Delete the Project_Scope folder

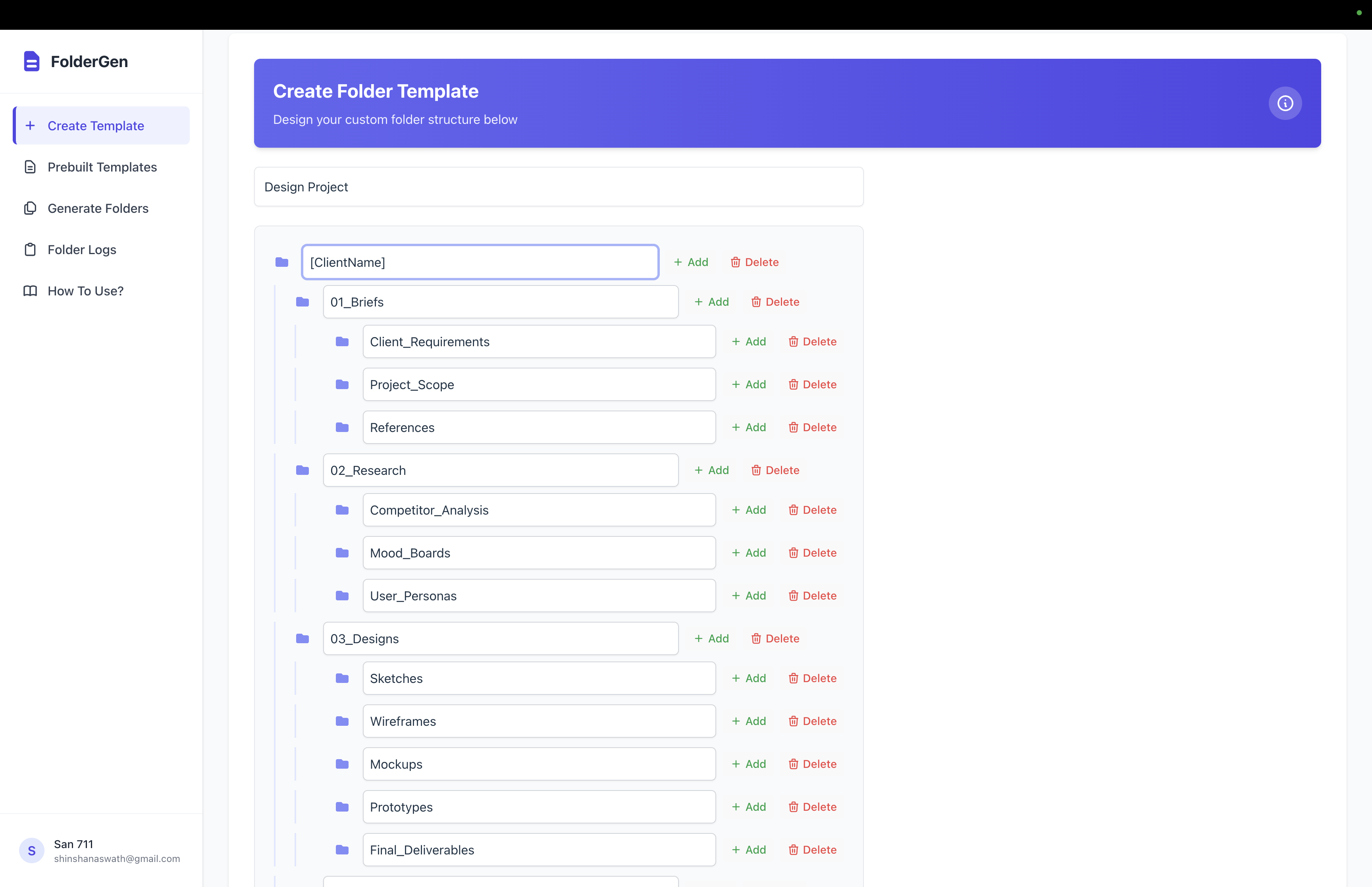[812, 384]
